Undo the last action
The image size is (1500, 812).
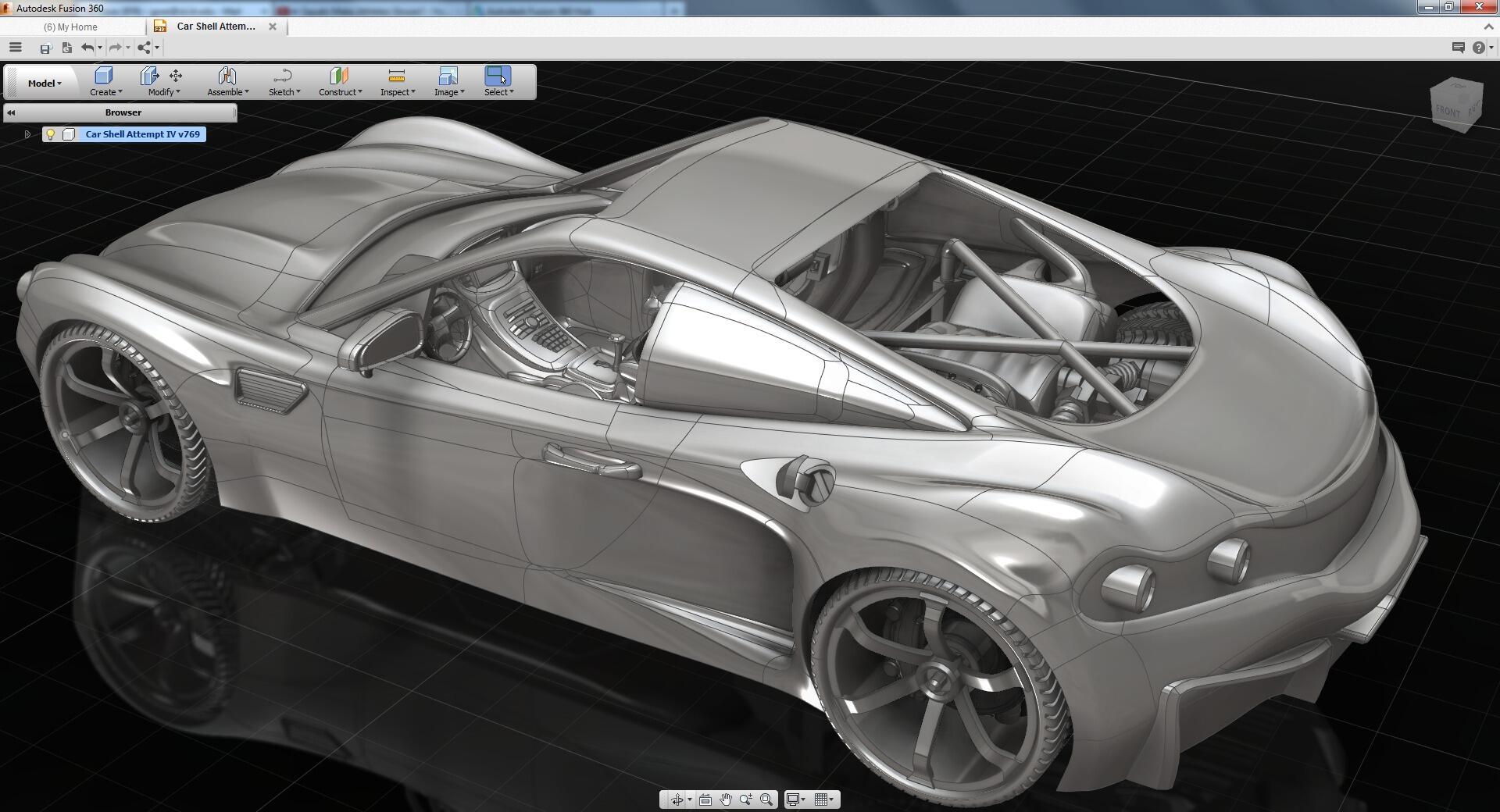tap(87, 48)
